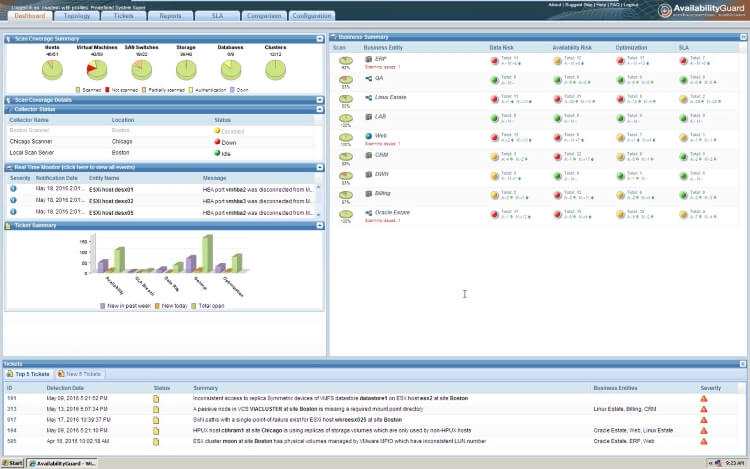
Task: Click the Oracle Estate scan pie icon
Action: (x=346, y=214)
